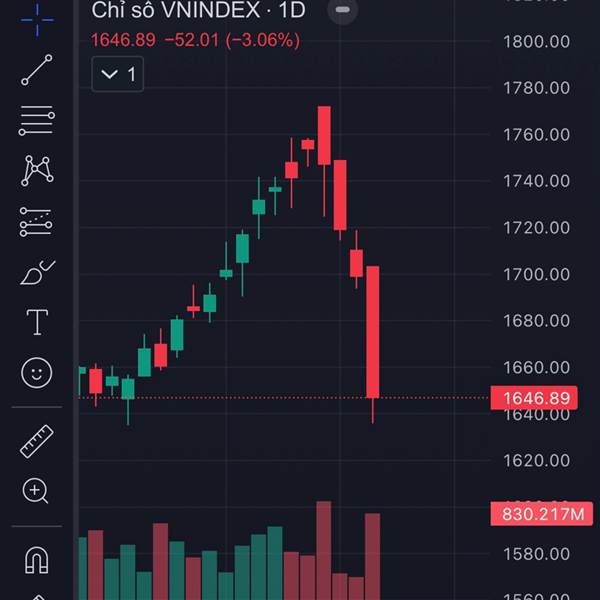Choose the forecasting projection tool

[x=37, y=221]
